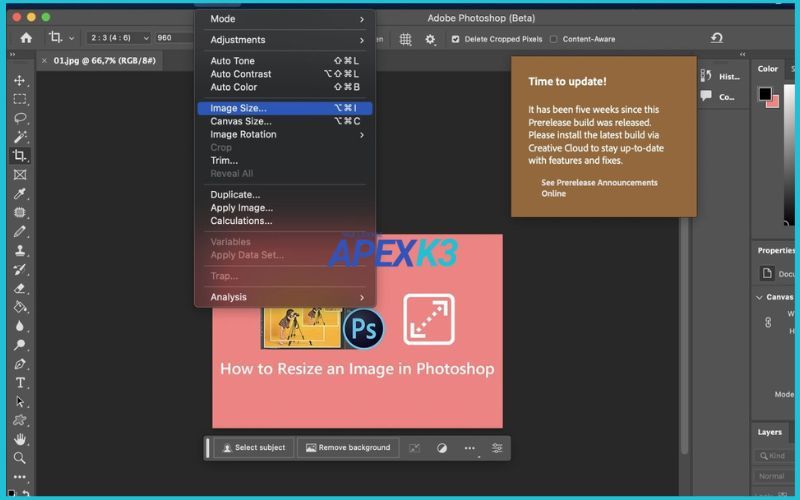Select the Hand tool
800x500 pixels.
[x=20, y=439]
